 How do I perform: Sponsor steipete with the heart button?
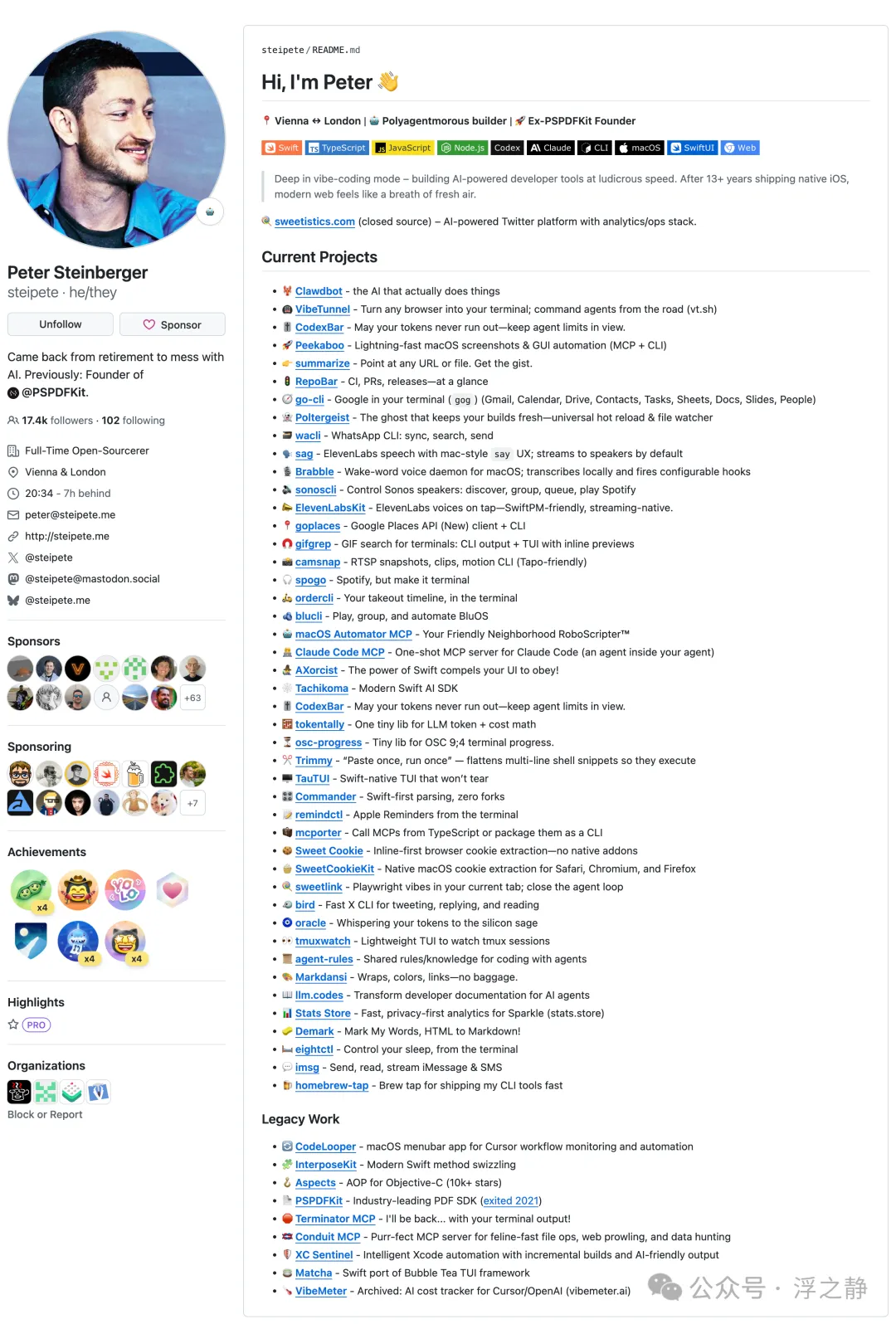[x=173, y=324]
